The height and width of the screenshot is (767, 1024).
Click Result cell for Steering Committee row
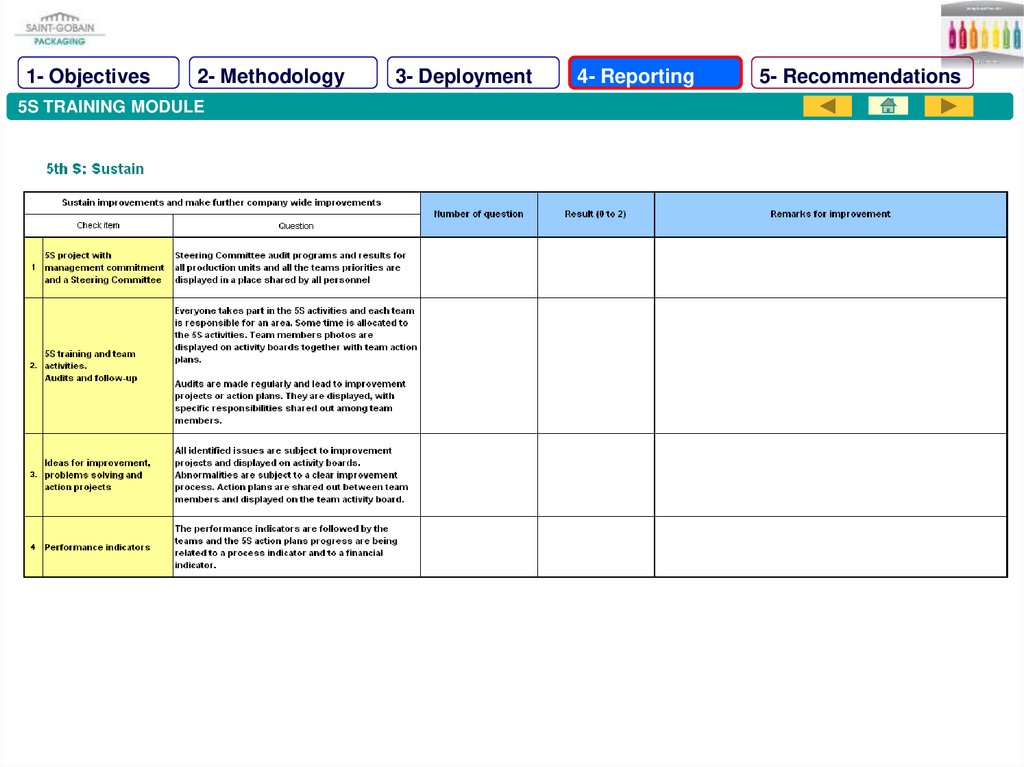point(595,267)
